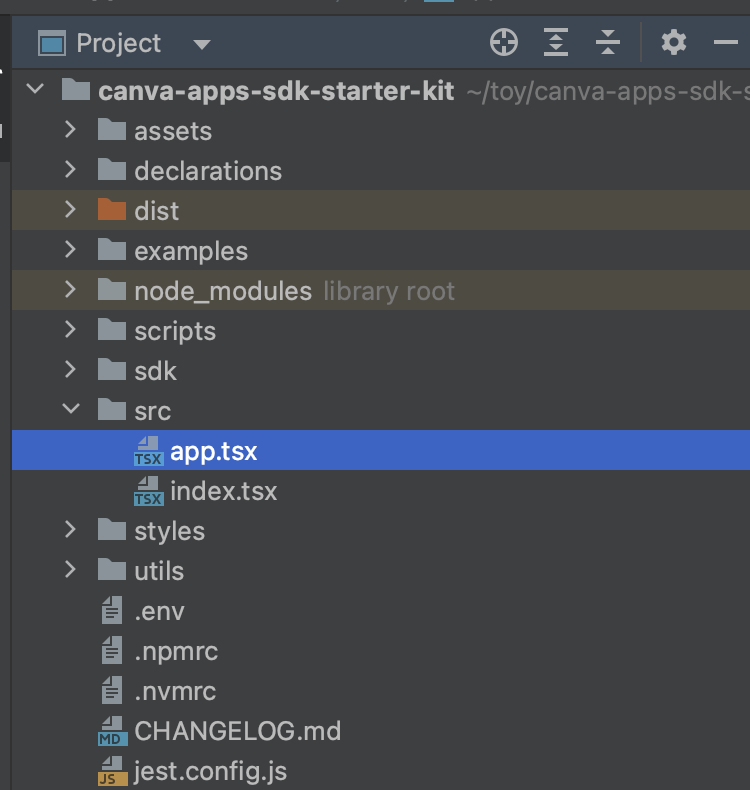Select the .nvmrc file name
The height and width of the screenshot is (790, 750).
pyautogui.click(x=175, y=692)
